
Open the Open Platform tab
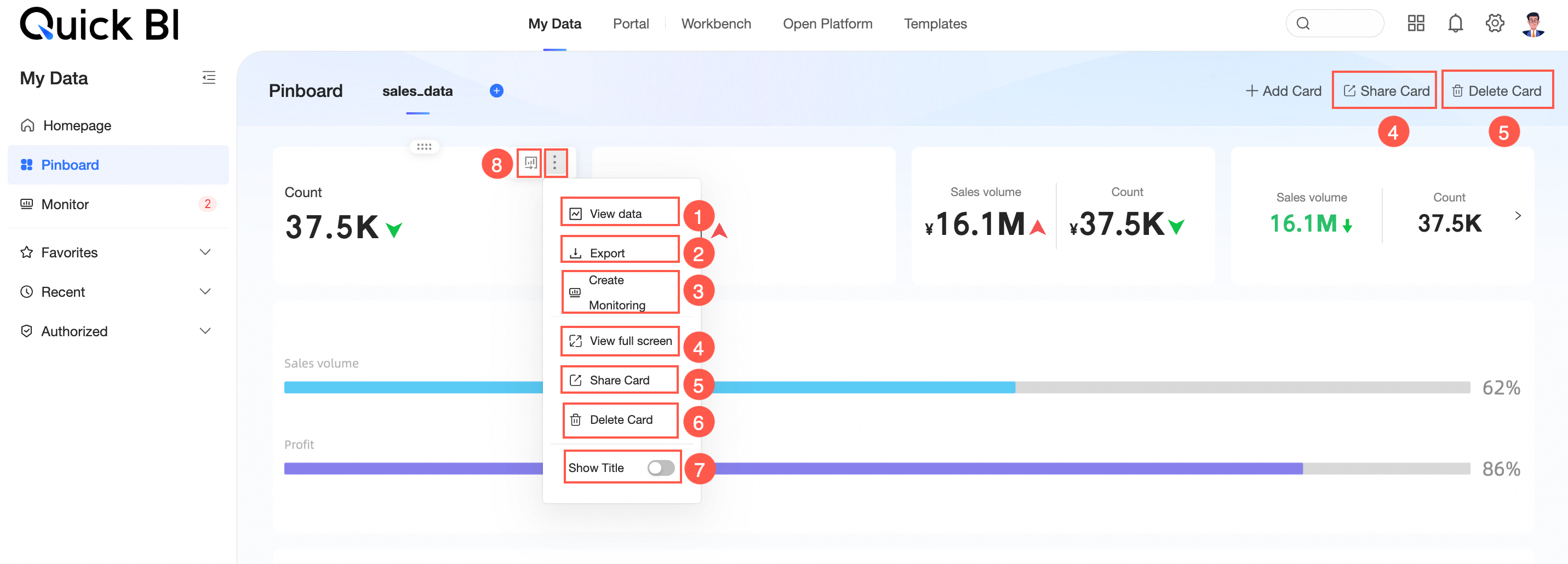click(x=827, y=24)
